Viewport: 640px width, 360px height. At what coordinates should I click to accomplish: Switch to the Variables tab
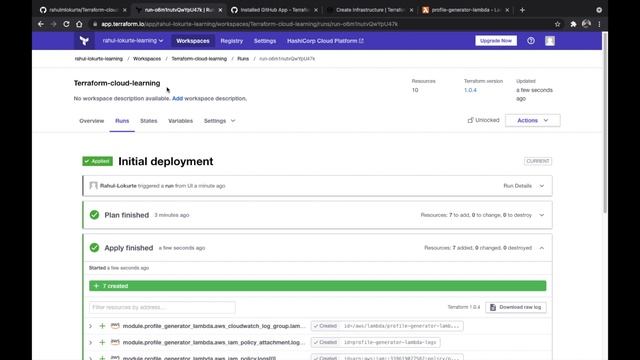pyautogui.click(x=180, y=121)
